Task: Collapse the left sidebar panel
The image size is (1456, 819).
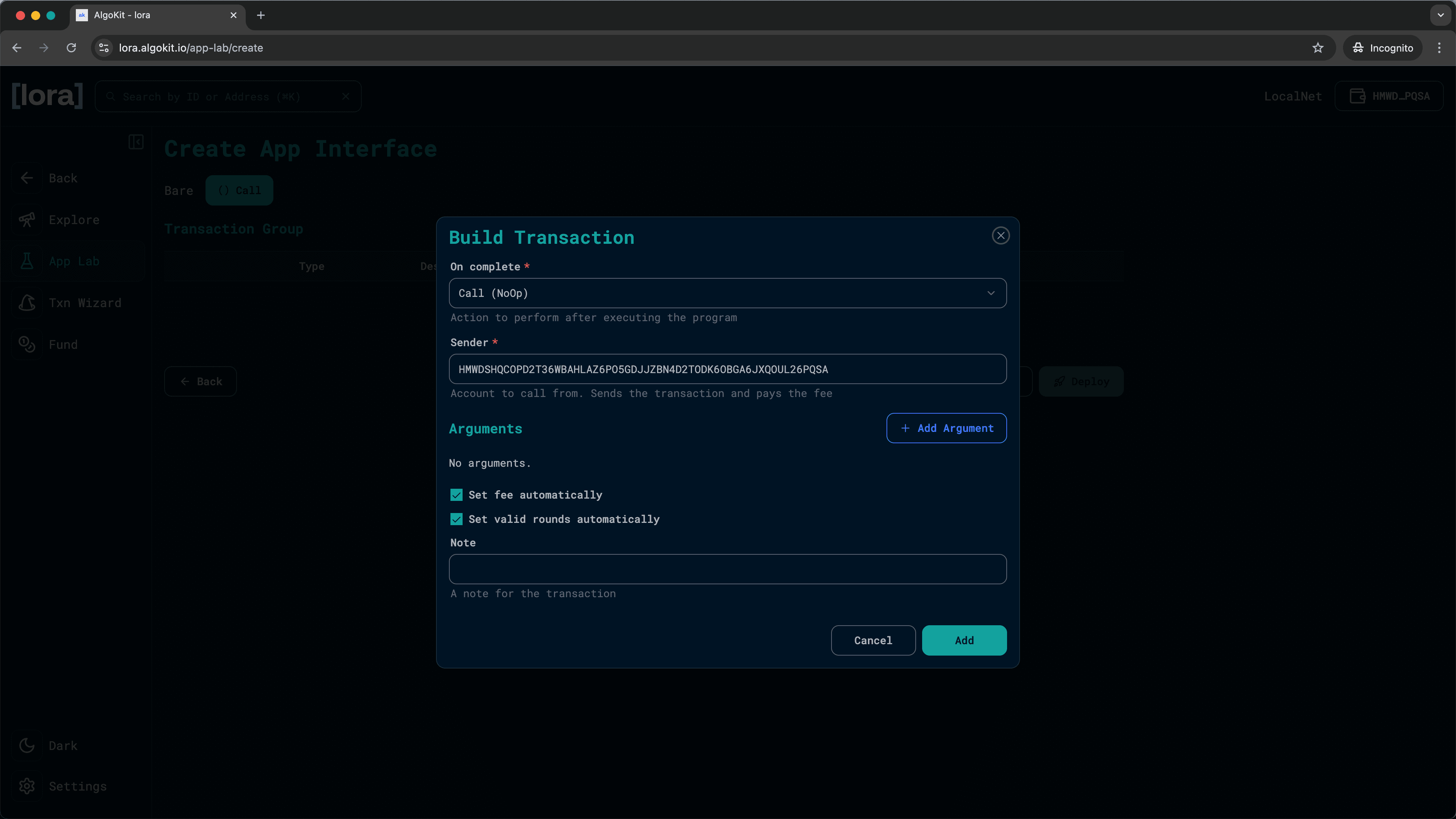Action: [x=136, y=142]
